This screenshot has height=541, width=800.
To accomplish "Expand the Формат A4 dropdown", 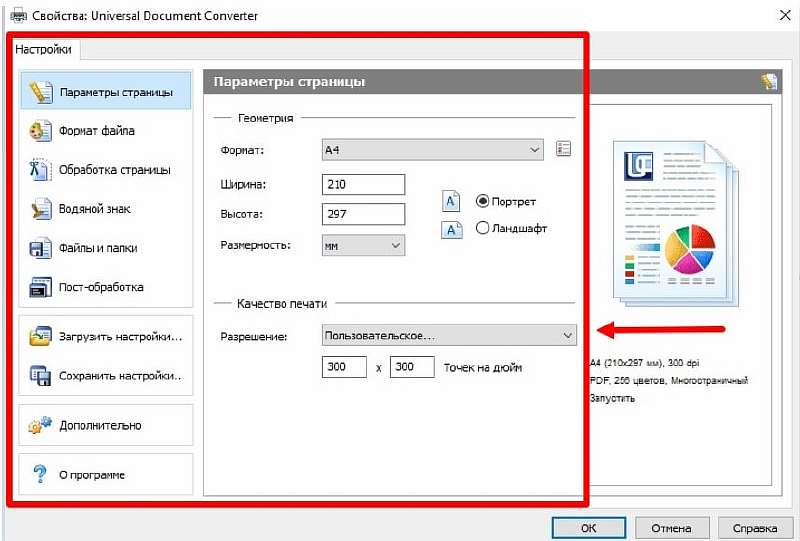I will point(432,150).
